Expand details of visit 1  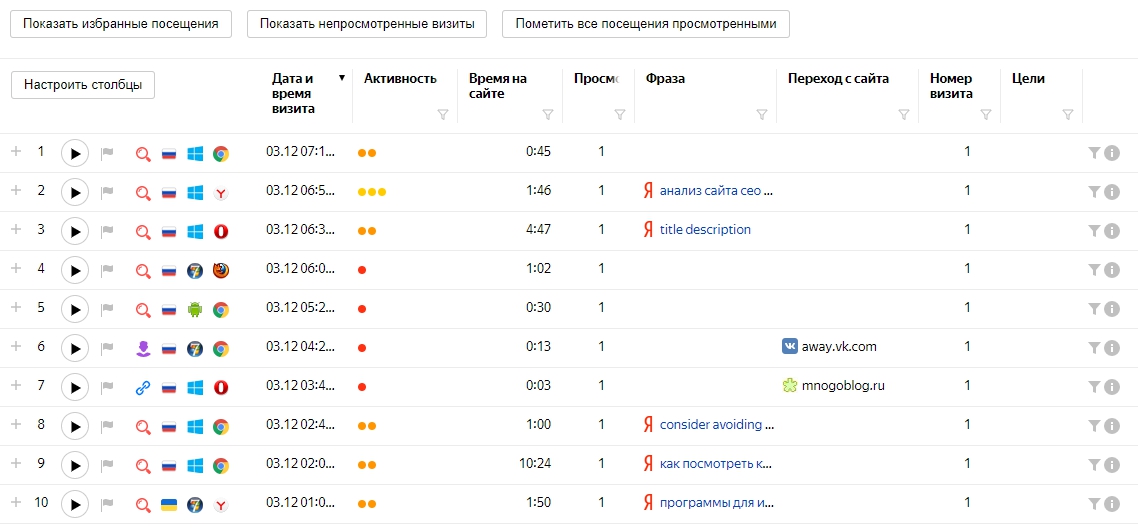point(16,152)
